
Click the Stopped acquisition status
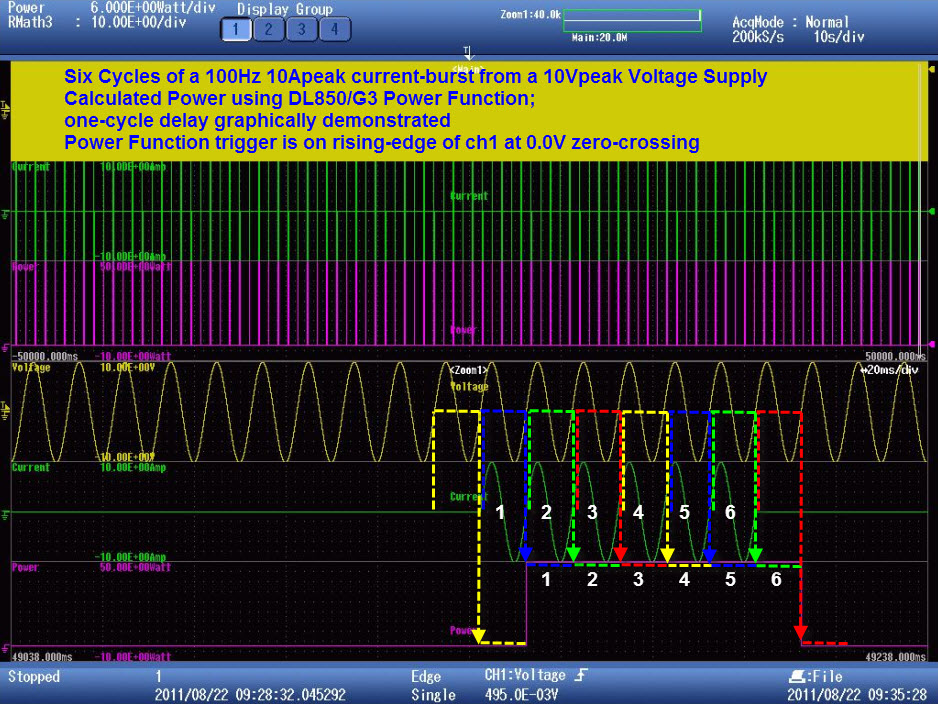click(x=34, y=677)
